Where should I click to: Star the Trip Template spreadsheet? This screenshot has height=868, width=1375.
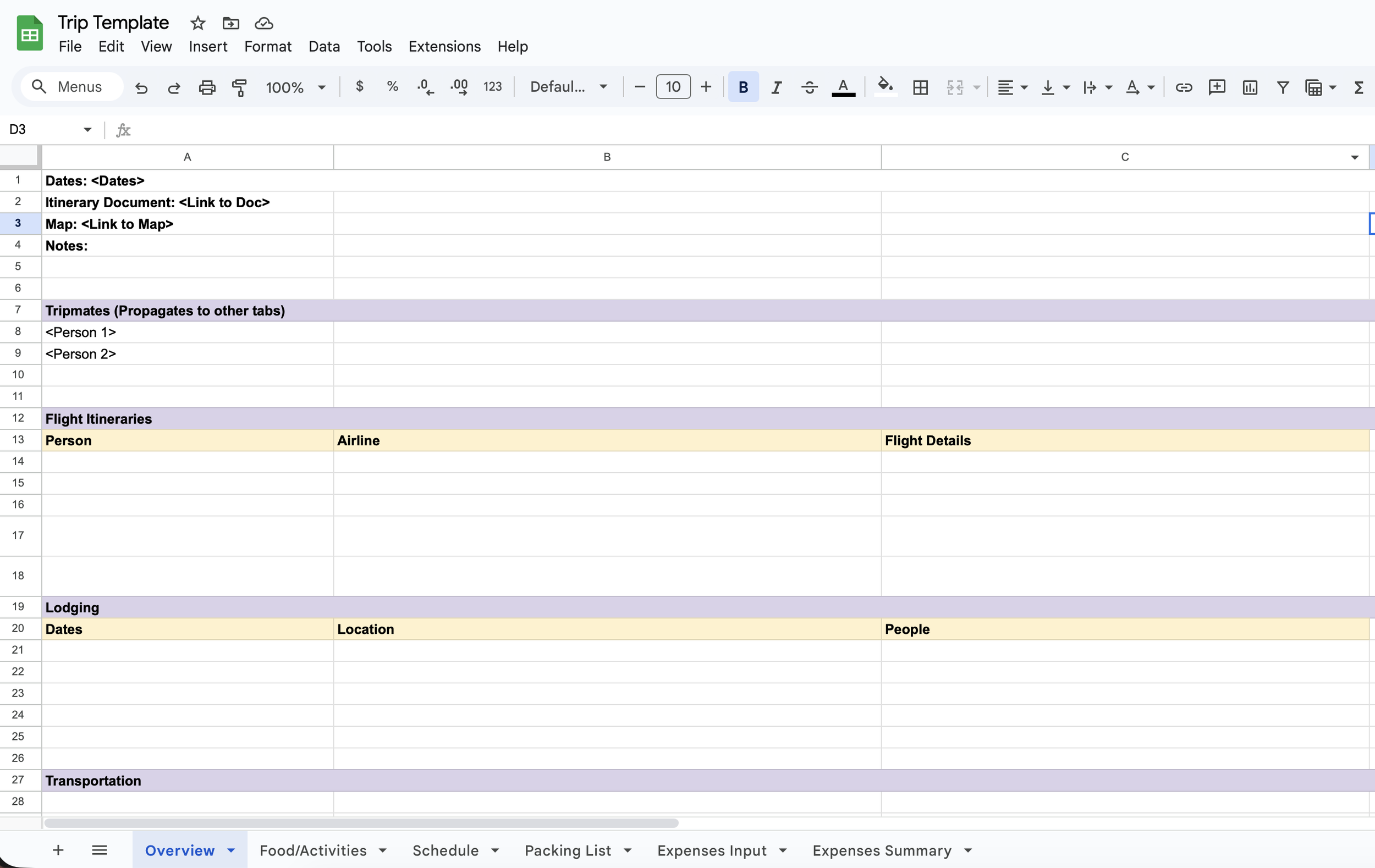(x=196, y=24)
